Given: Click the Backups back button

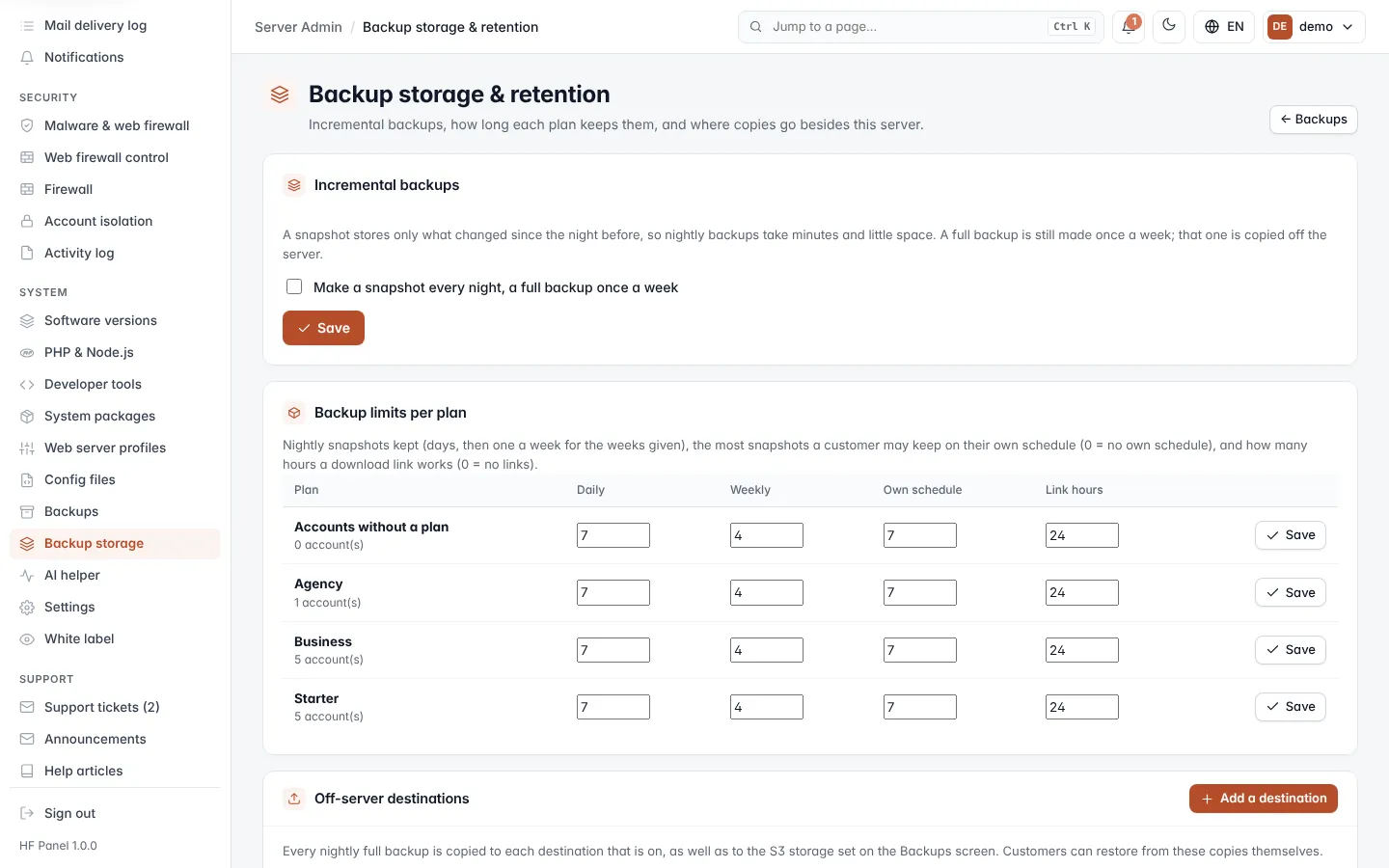Looking at the screenshot, I should point(1314,120).
